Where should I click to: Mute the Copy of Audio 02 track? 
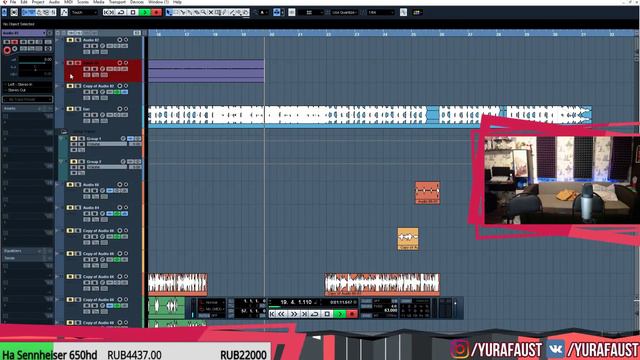[x=70, y=86]
